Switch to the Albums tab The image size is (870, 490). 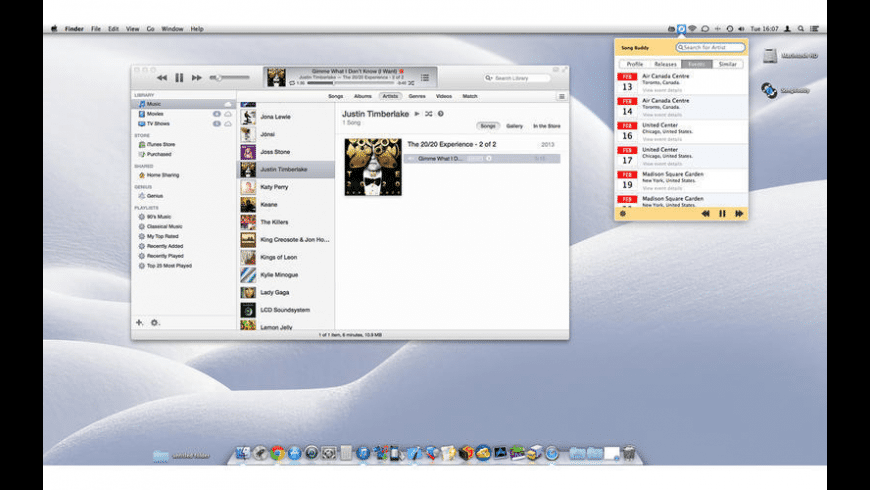click(362, 96)
